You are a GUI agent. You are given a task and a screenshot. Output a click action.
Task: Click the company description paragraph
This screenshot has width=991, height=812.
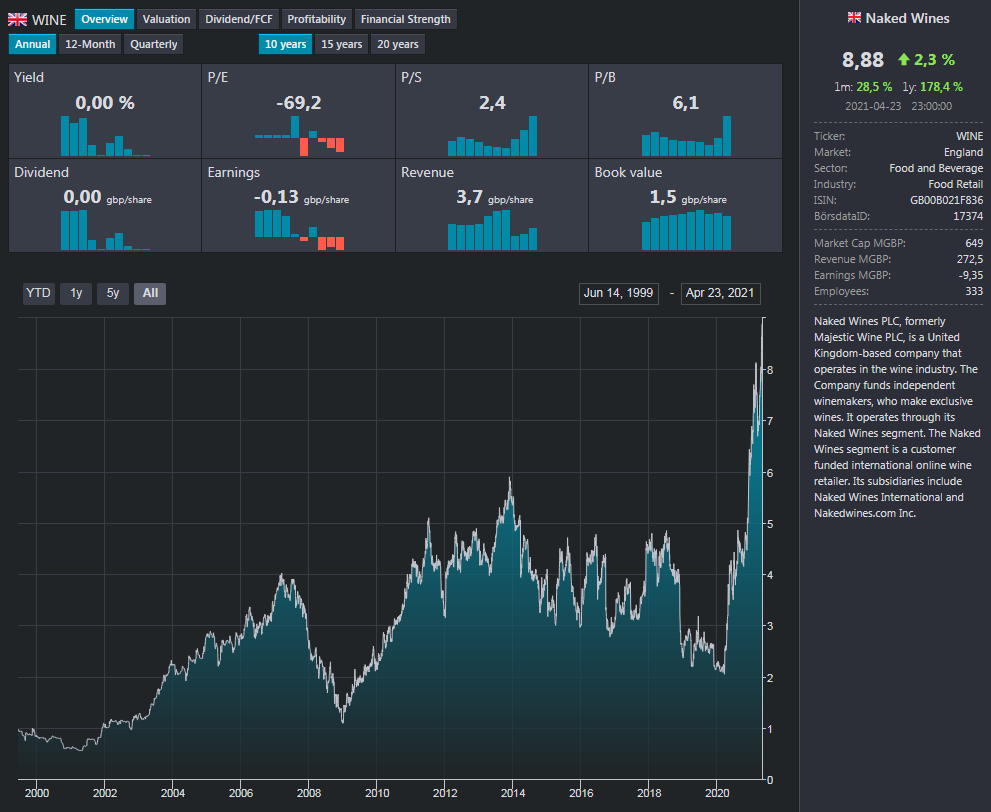click(897, 417)
